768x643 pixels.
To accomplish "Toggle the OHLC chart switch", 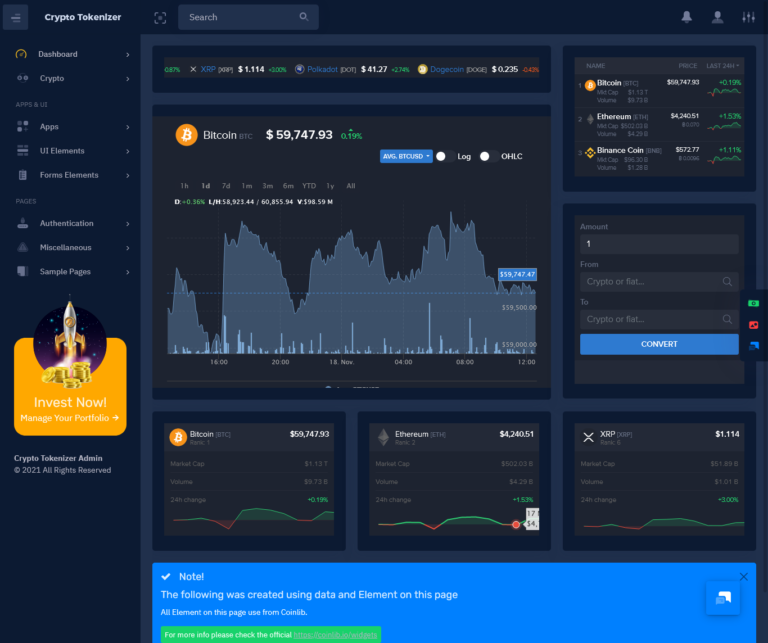I will (489, 156).
